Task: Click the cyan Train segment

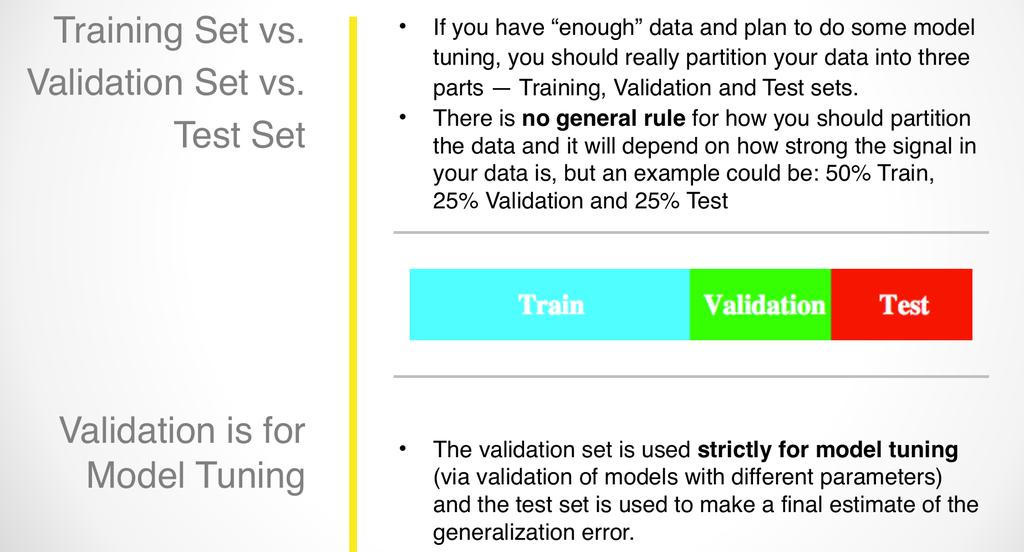Action: pyautogui.click(x=549, y=304)
